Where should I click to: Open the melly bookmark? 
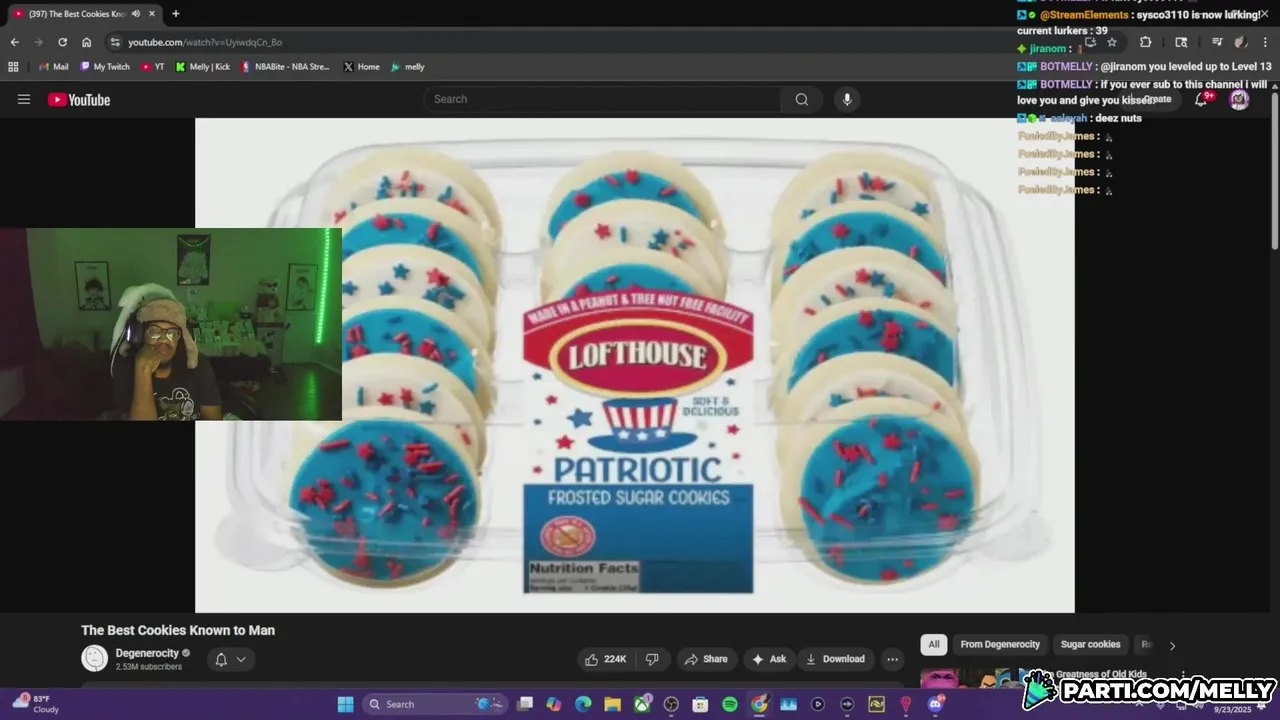[x=408, y=67]
